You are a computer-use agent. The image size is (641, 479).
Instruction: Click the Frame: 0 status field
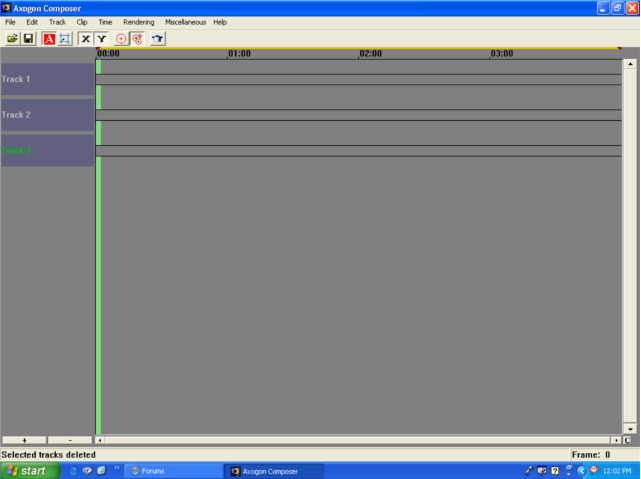[x=604, y=454]
